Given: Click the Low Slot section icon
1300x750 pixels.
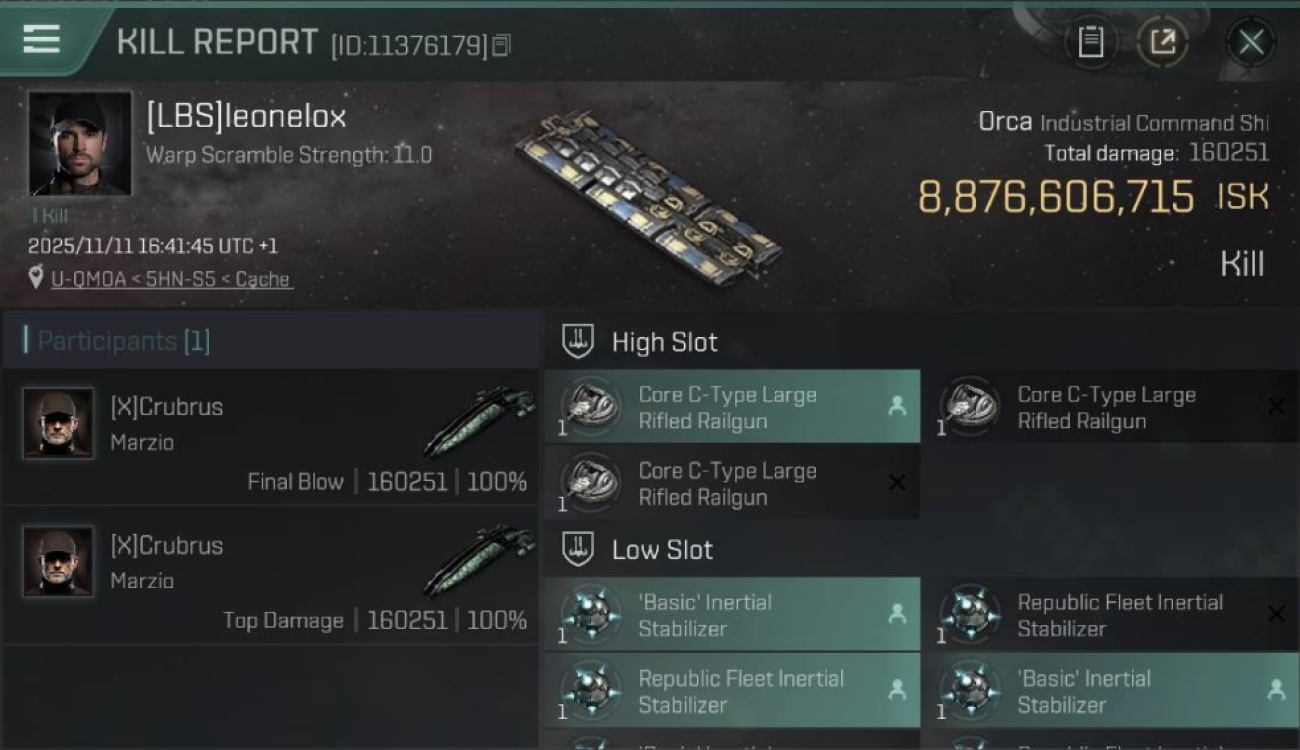Looking at the screenshot, I should tap(578, 549).
